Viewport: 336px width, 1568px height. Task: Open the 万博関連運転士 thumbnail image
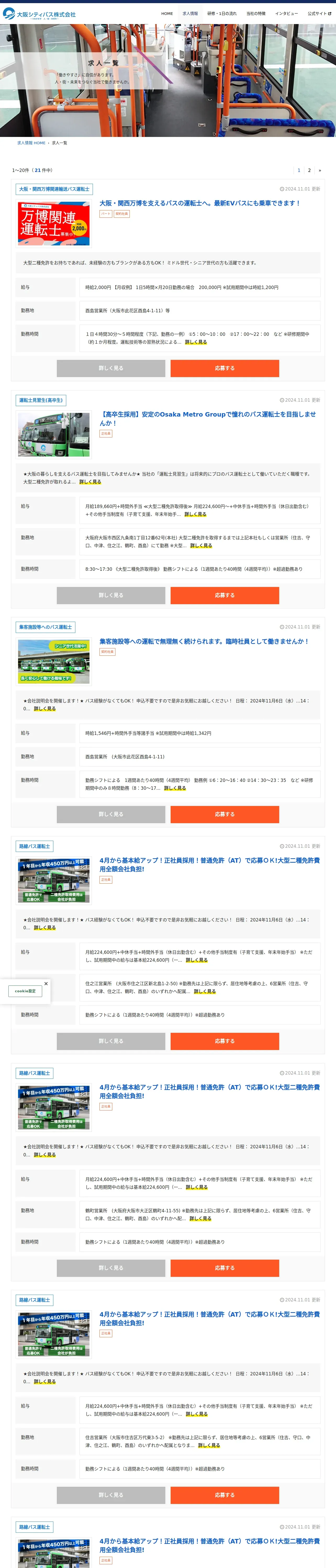click(x=54, y=223)
